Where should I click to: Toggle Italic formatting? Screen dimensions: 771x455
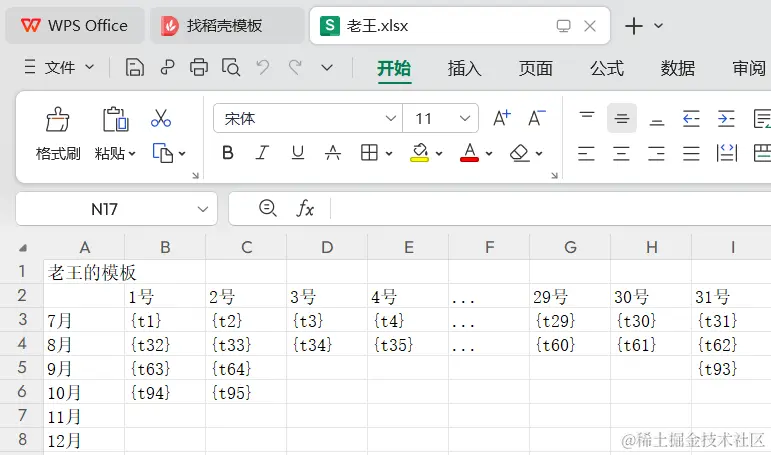tap(263, 153)
